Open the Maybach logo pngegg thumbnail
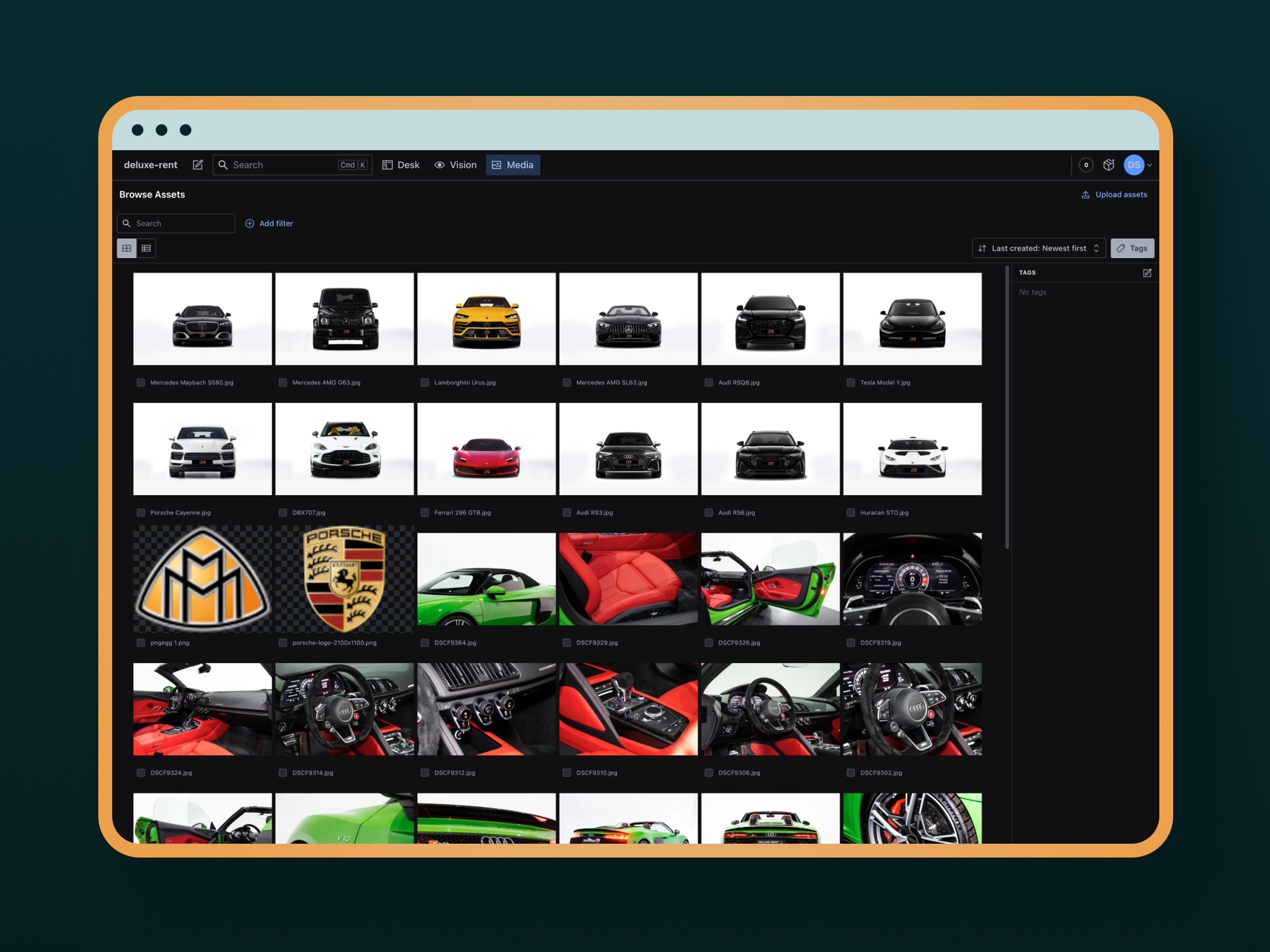Image resolution: width=1270 pixels, height=952 pixels. coord(202,579)
